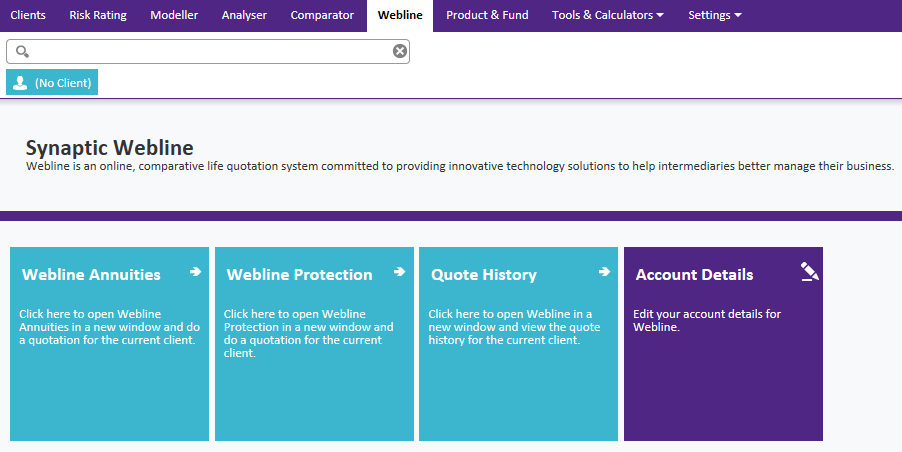Select the active Webline tab
The width and height of the screenshot is (902, 452).
pyautogui.click(x=400, y=16)
